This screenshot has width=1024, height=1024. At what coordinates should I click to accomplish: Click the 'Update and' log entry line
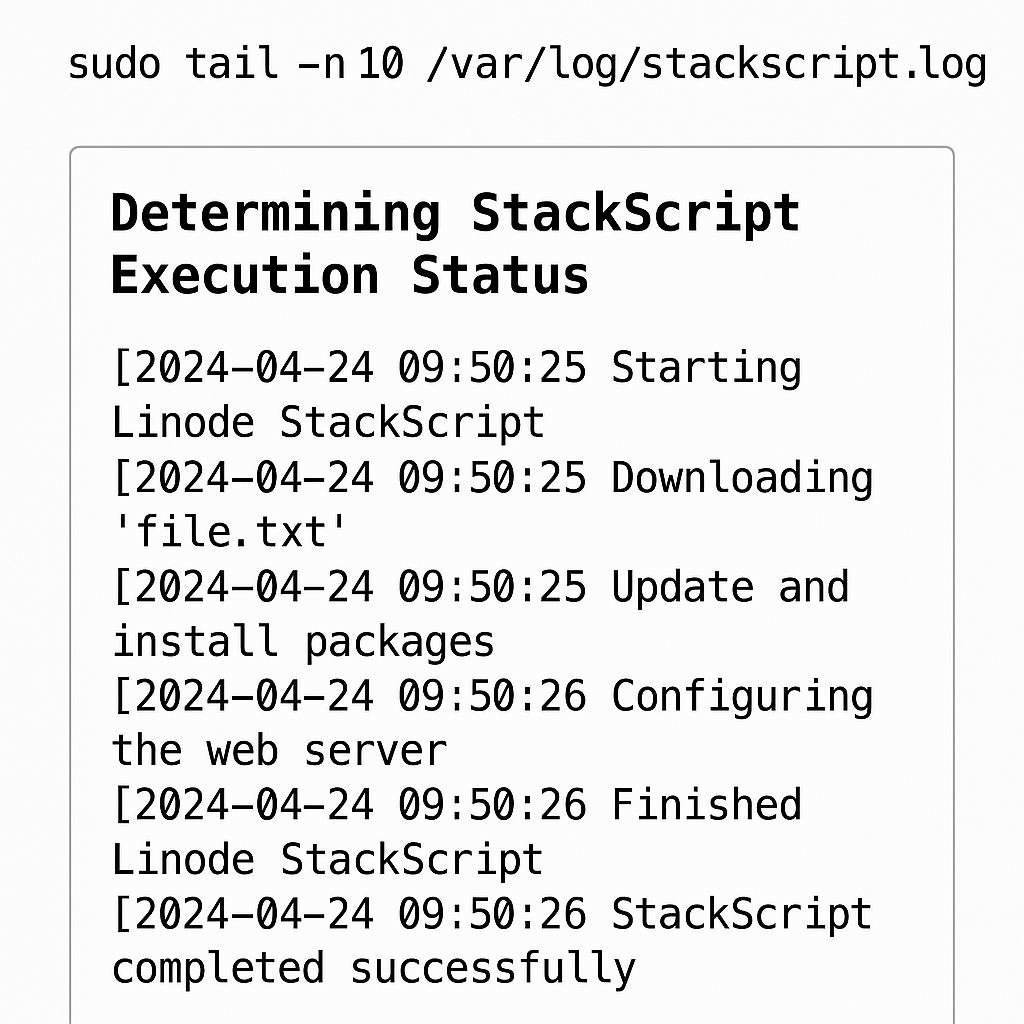pyautogui.click(x=481, y=586)
